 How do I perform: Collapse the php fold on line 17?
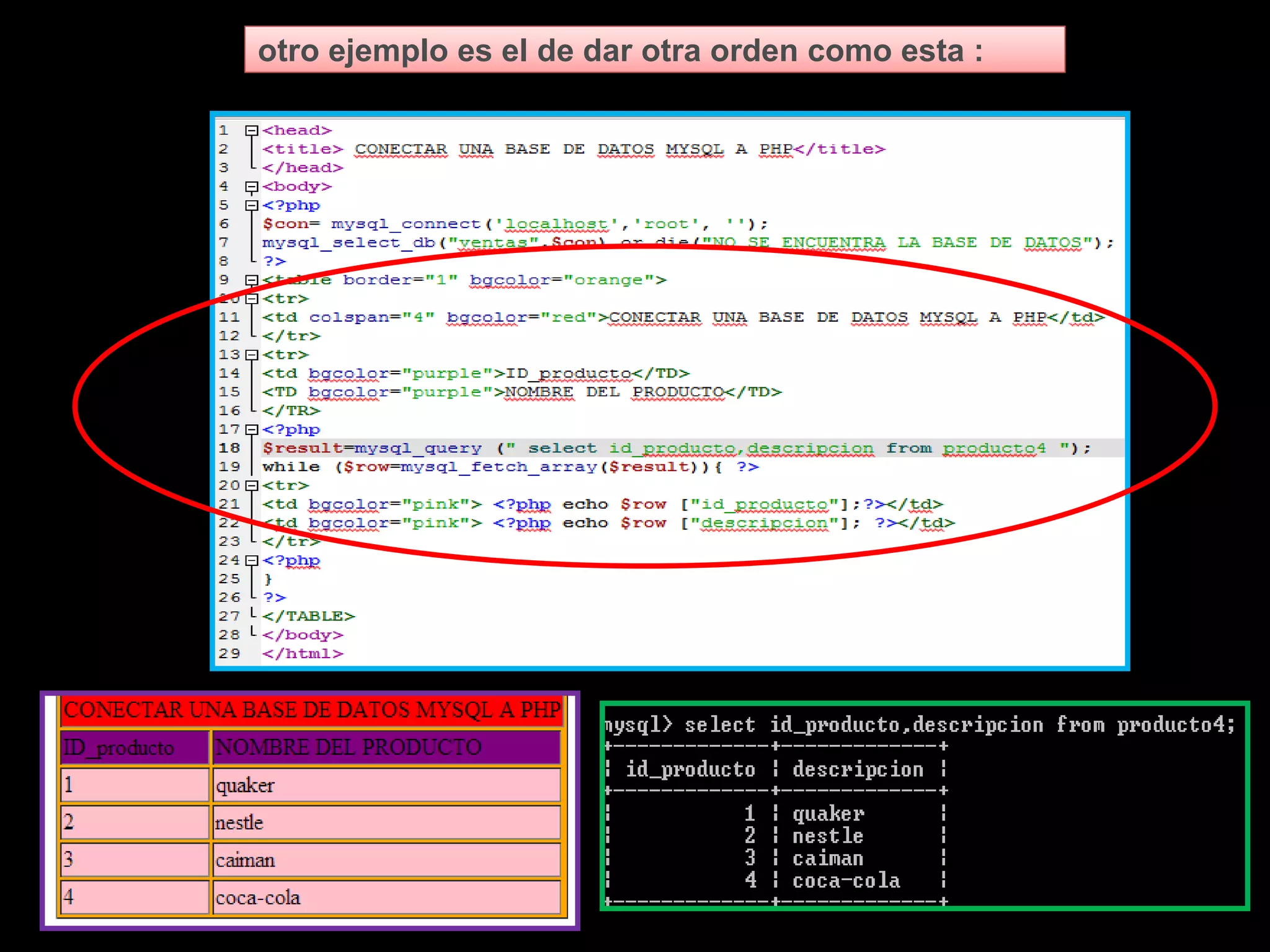[x=251, y=430]
